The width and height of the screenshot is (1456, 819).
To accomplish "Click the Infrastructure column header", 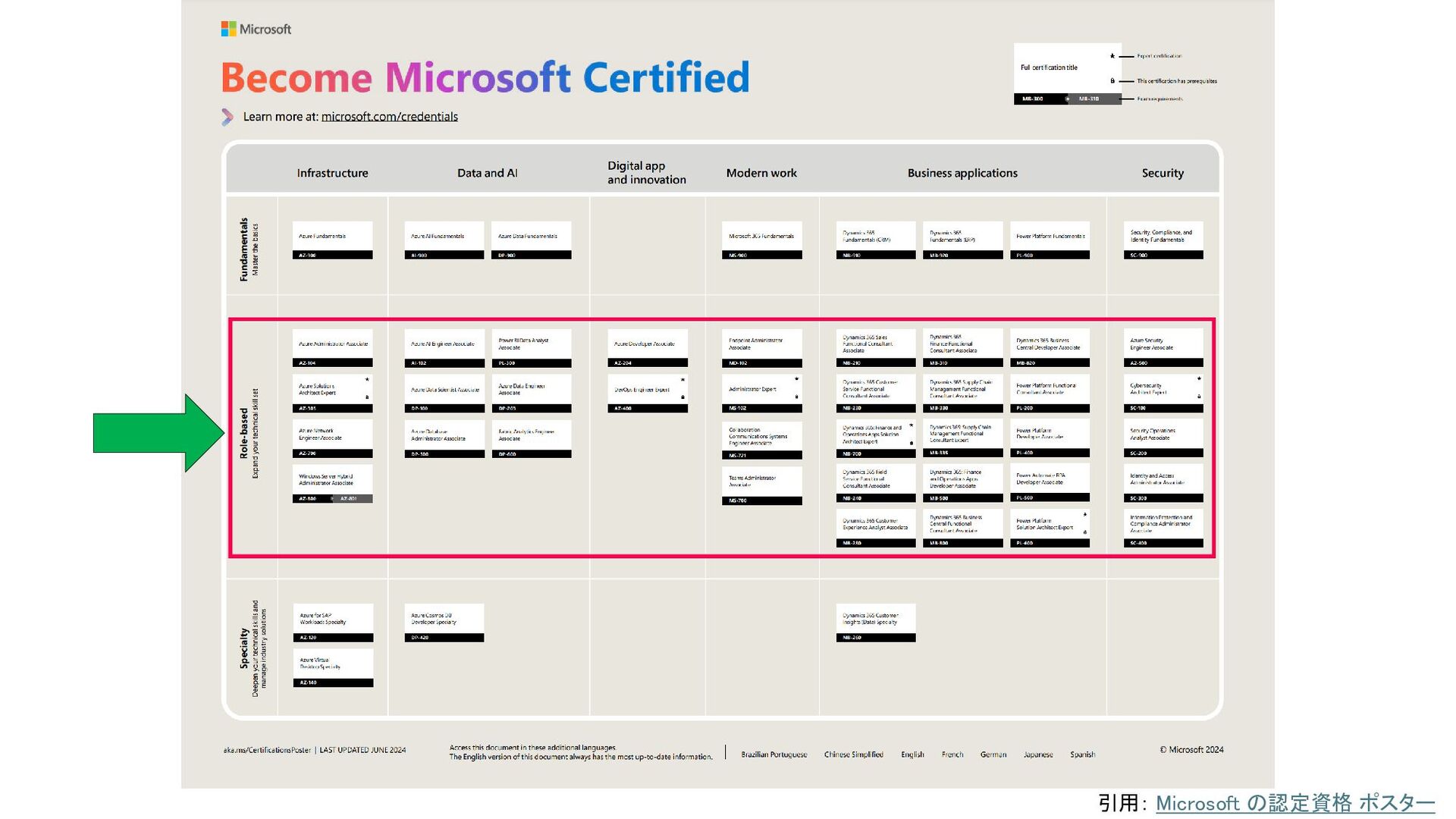I will click(x=332, y=173).
